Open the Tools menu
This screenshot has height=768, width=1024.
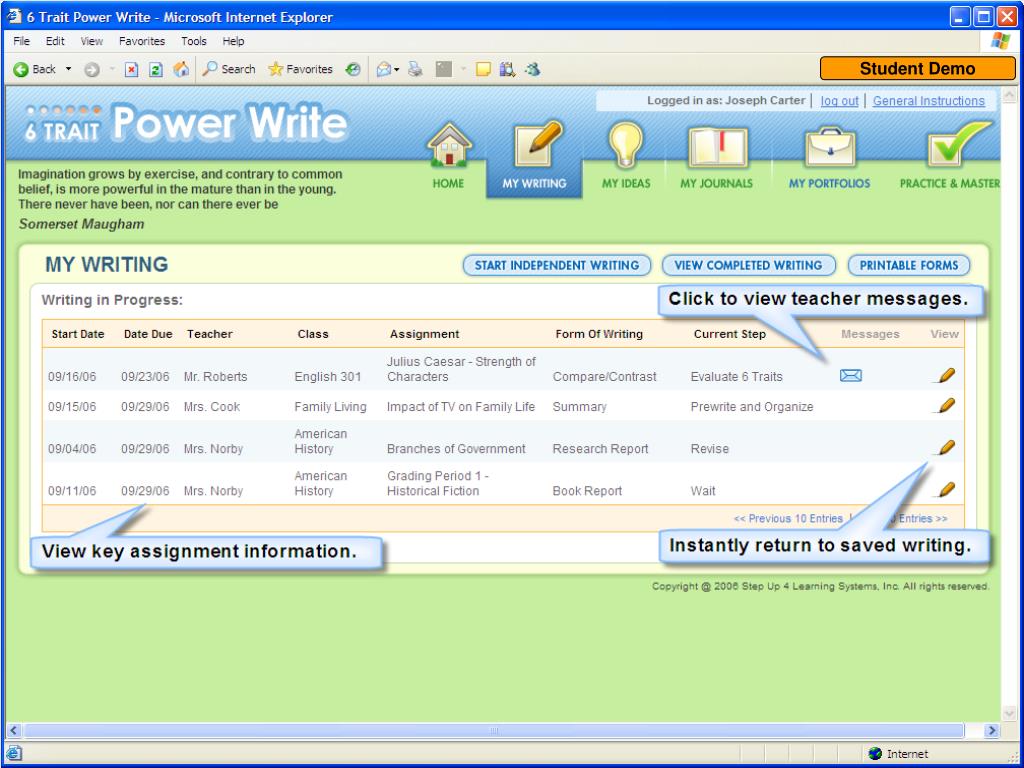click(194, 41)
